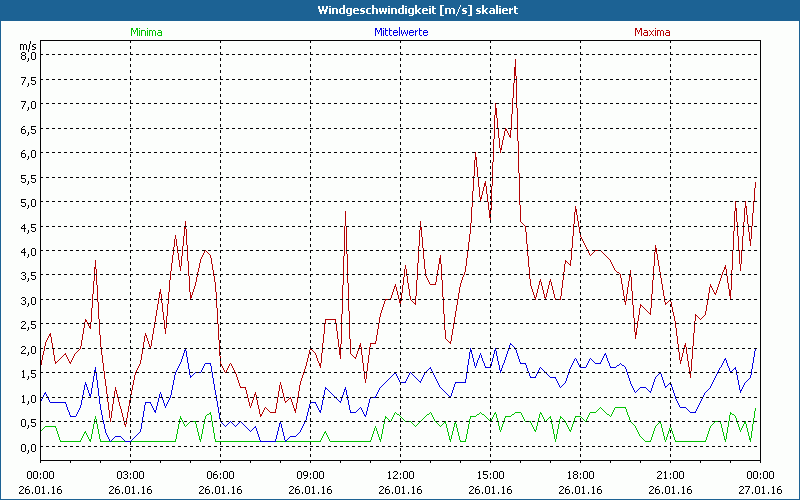Click the 18:00 time axis label
Viewport: 800px width, 500px height.
pos(580,475)
